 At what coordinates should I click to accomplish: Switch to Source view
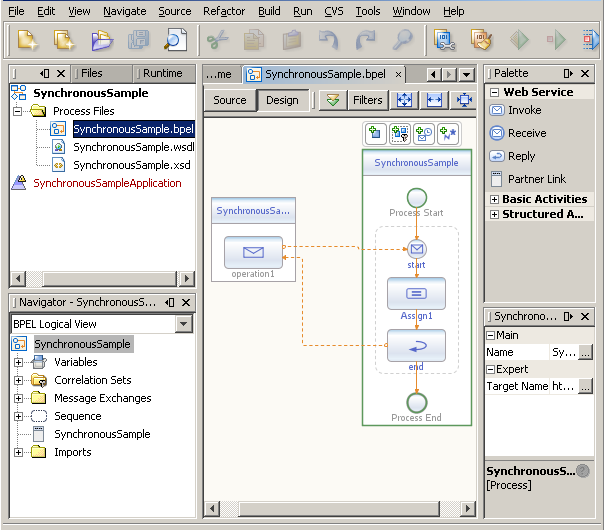(230, 100)
